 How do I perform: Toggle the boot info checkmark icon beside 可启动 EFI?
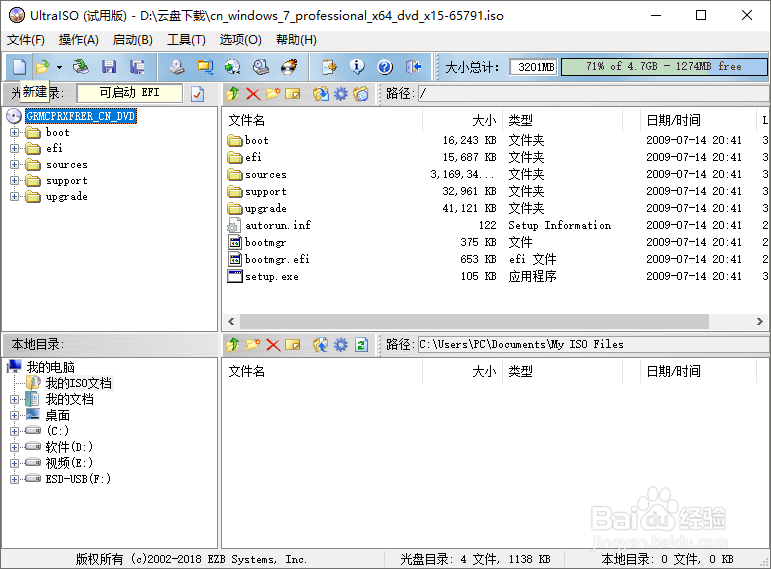pyautogui.click(x=198, y=93)
